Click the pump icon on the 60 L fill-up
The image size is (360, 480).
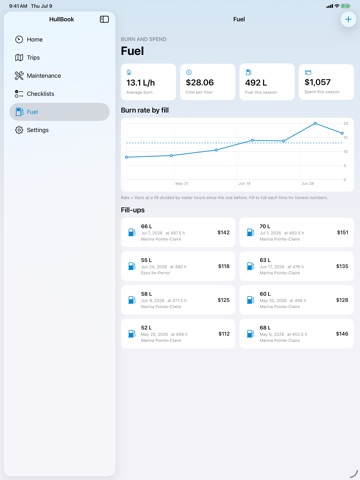250,300
